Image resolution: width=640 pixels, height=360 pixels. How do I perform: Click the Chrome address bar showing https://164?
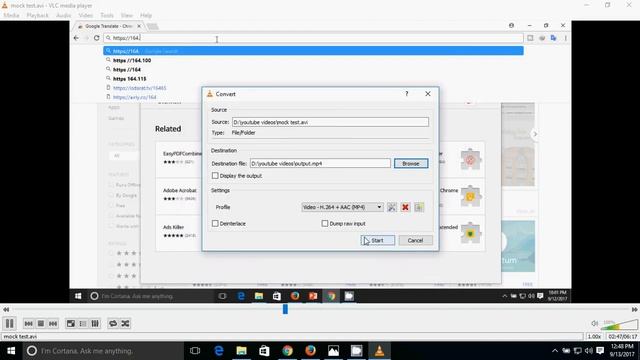pos(313,38)
